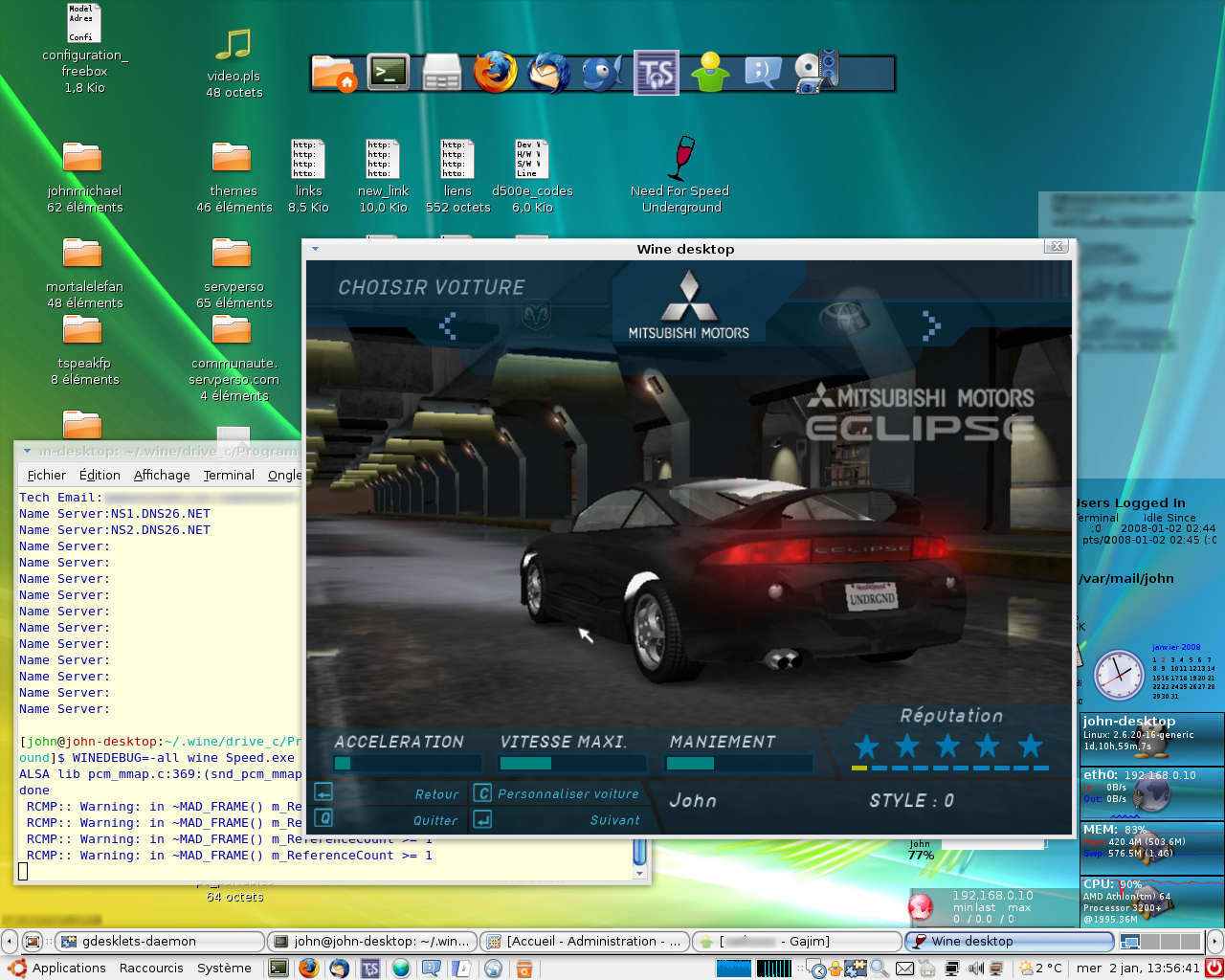Screen dimensions: 1225x980
Task: Switch to Wine desktop taskbar entry
Action: 1009,942
